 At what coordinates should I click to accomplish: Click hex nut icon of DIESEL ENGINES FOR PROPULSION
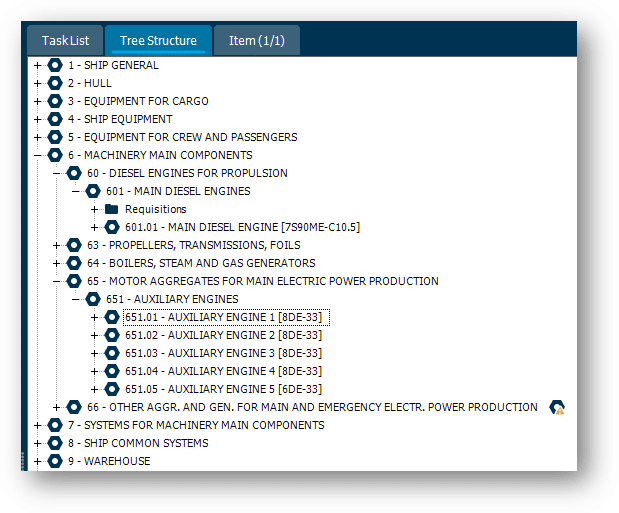(x=74, y=173)
